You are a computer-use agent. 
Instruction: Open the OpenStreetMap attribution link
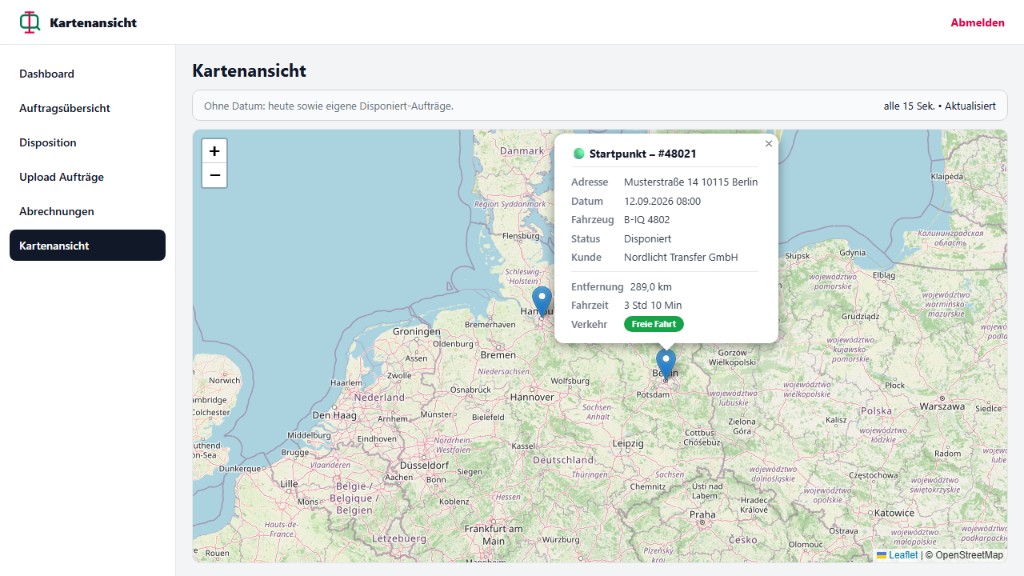pyautogui.click(x=968, y=555)
